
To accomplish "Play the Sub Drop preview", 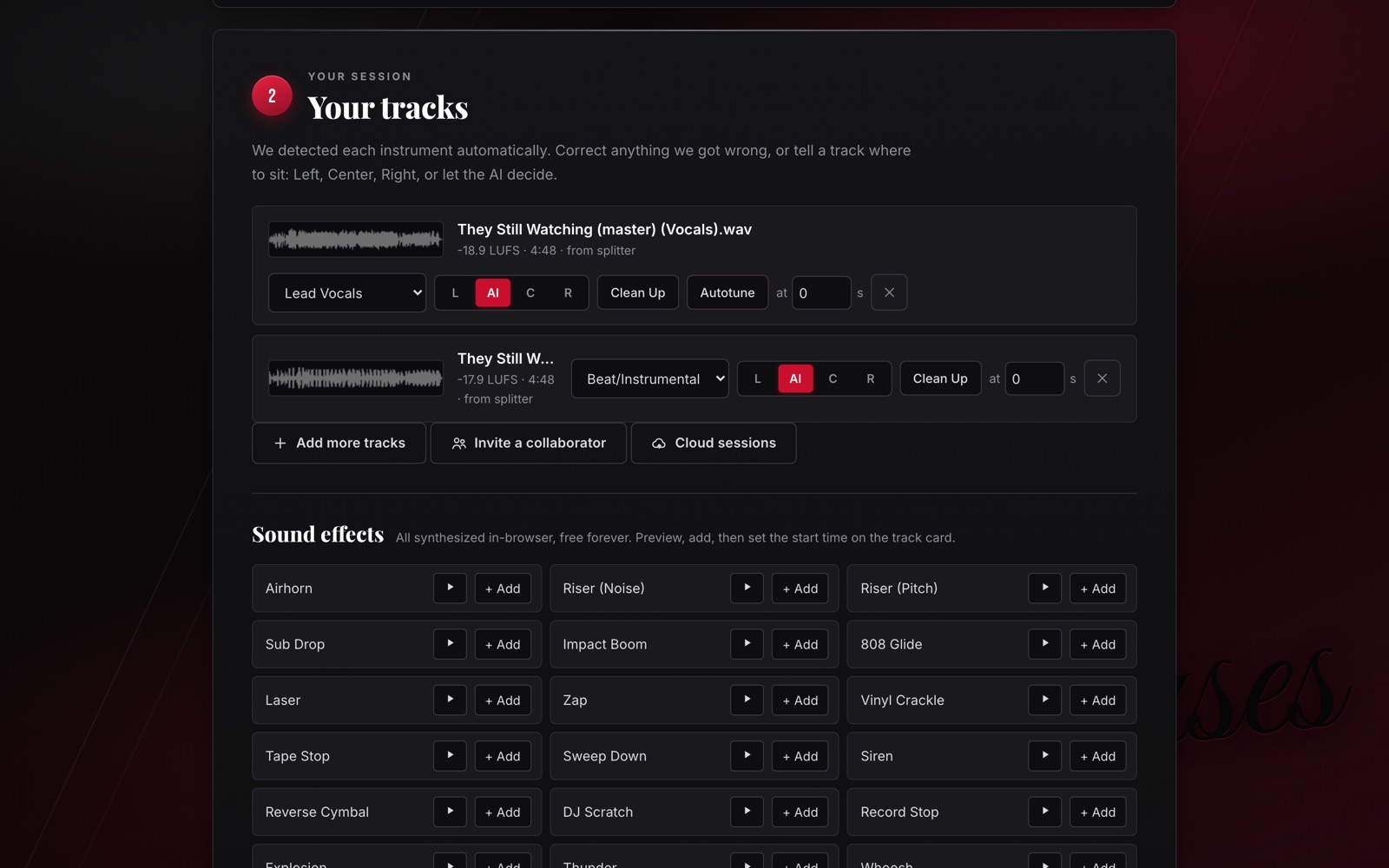I will point(450,644).
